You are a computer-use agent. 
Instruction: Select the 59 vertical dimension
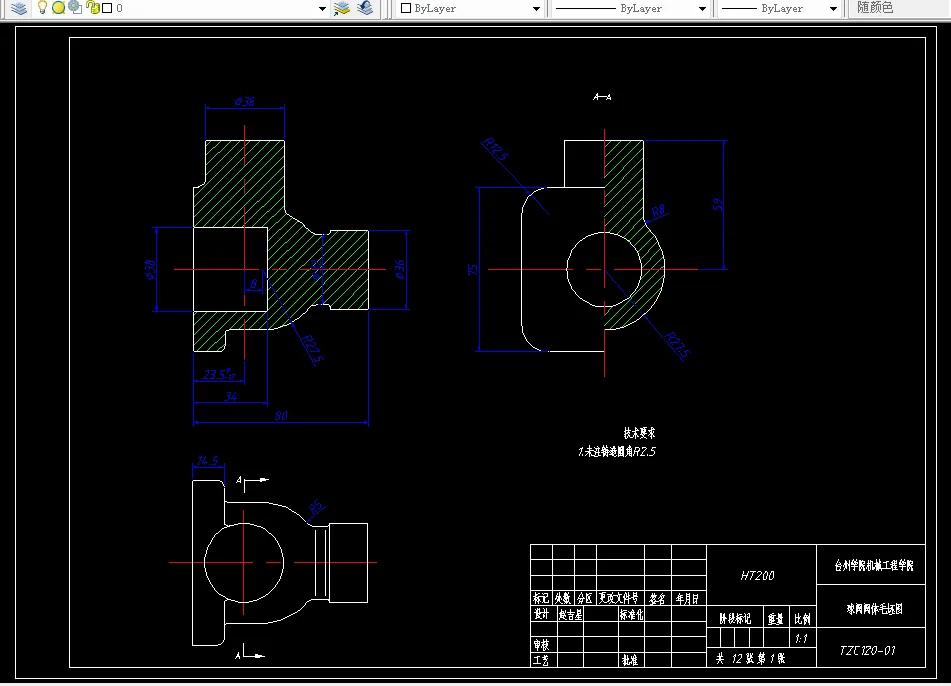pos(718,204)
